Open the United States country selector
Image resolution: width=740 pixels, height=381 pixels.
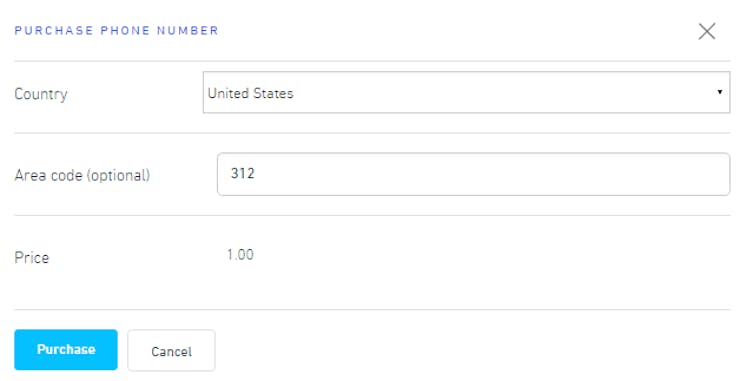466,92
